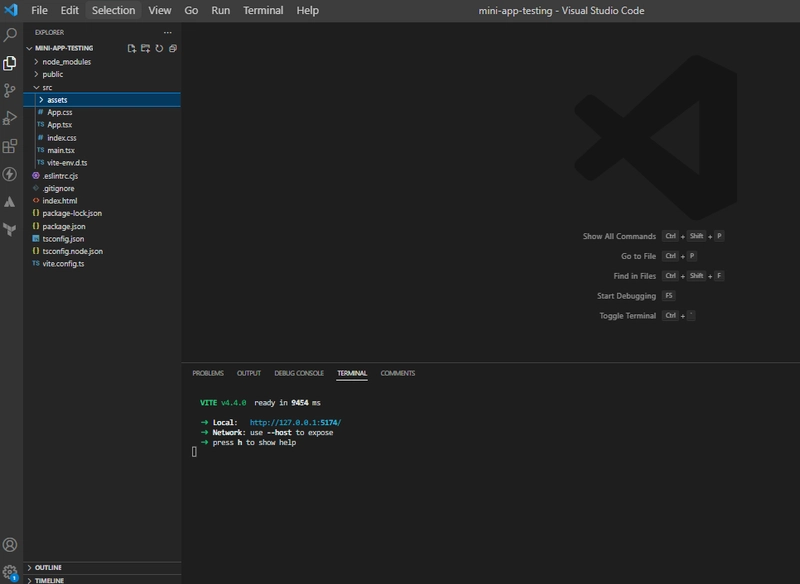The height and width of the screenshot is (584, 800).
Task: Open App.css file
Action: click(102, 112)
